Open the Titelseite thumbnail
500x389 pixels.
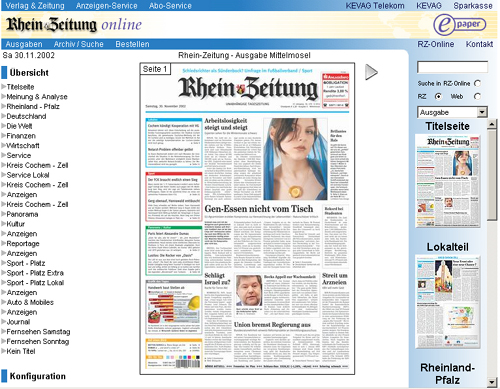coord(448,181)
